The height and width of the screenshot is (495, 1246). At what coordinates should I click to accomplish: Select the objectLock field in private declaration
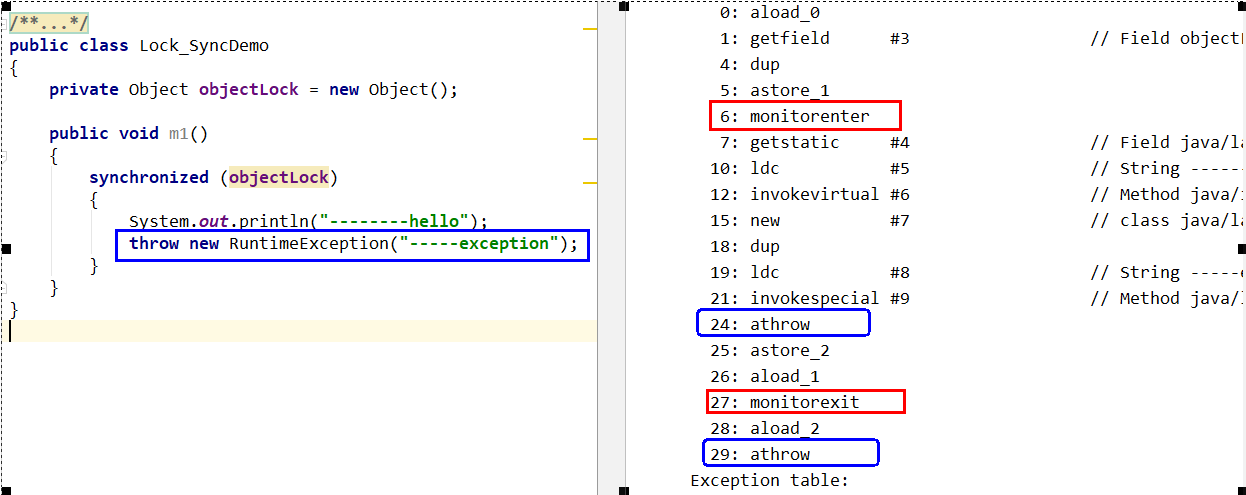coord(248,89)
